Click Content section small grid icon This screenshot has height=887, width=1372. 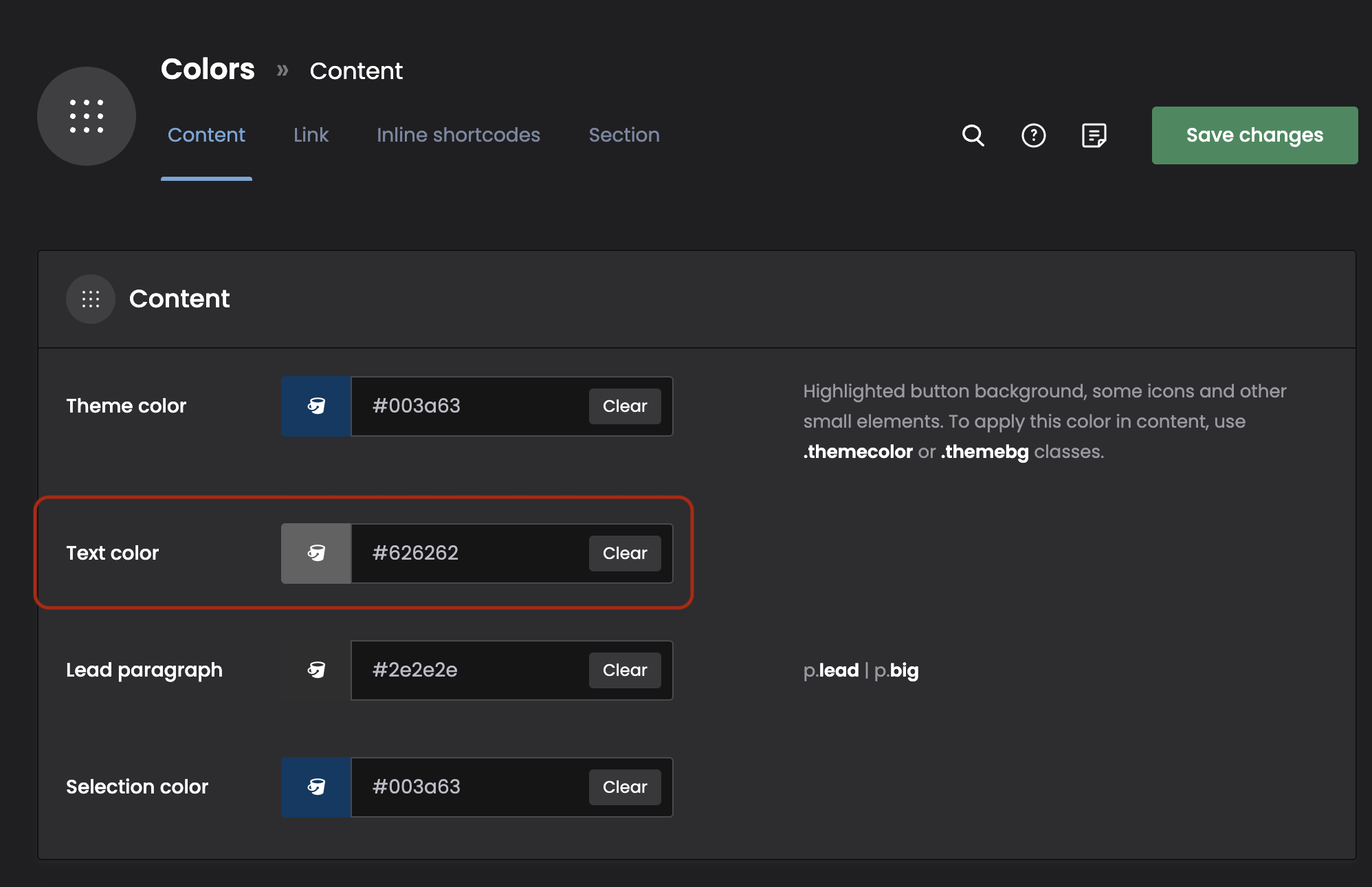pos(91,299)
